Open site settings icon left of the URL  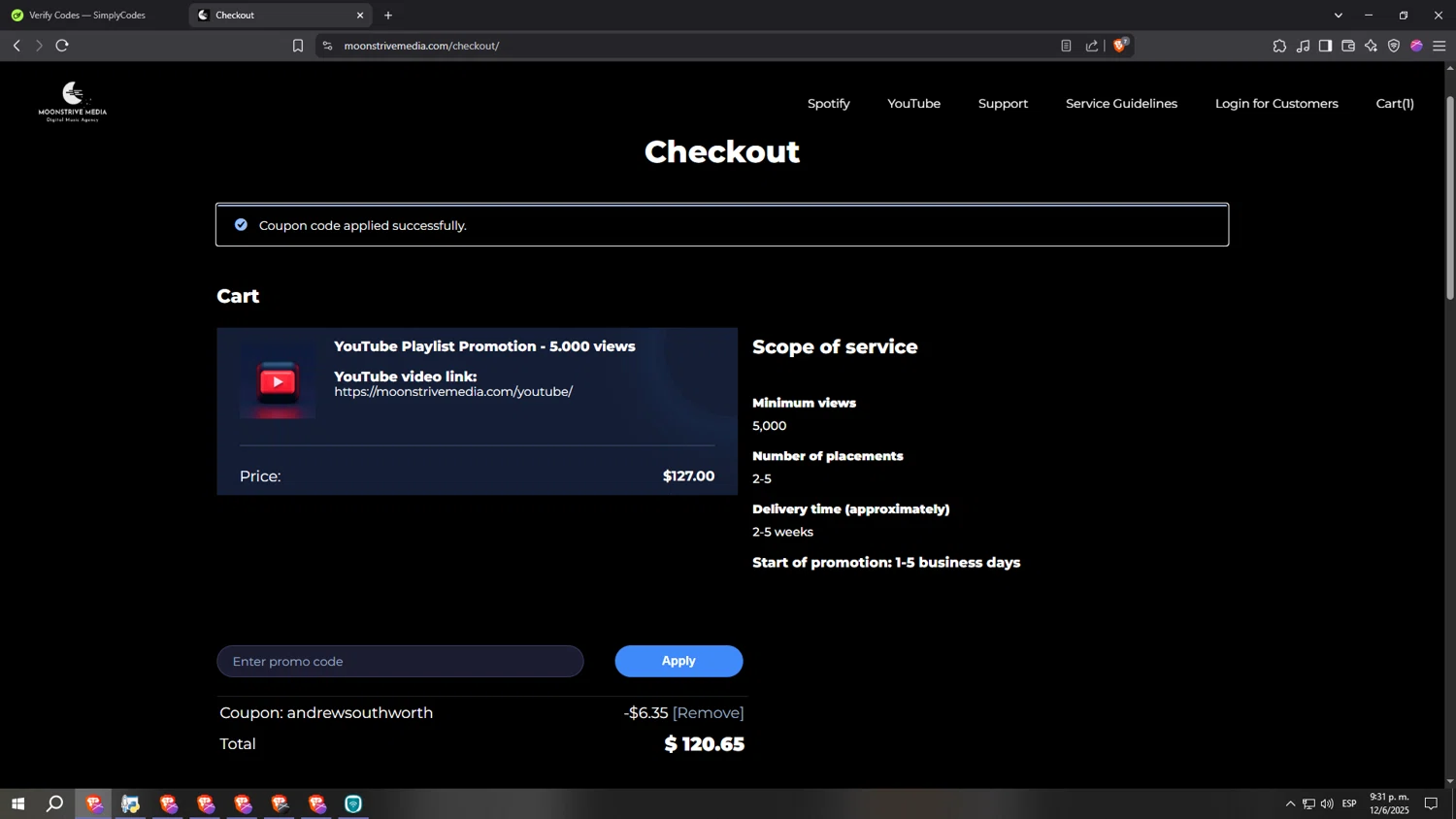tap(327, 46)
